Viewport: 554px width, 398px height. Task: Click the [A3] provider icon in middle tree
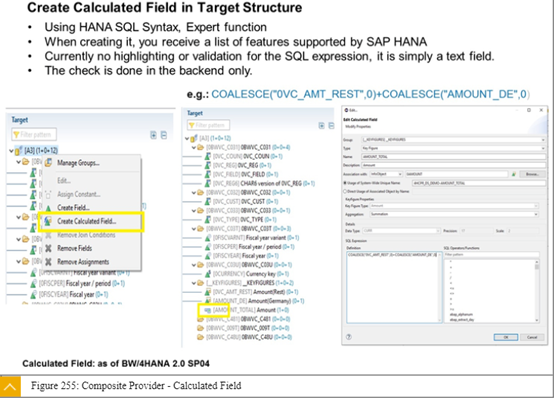[194, 138]
